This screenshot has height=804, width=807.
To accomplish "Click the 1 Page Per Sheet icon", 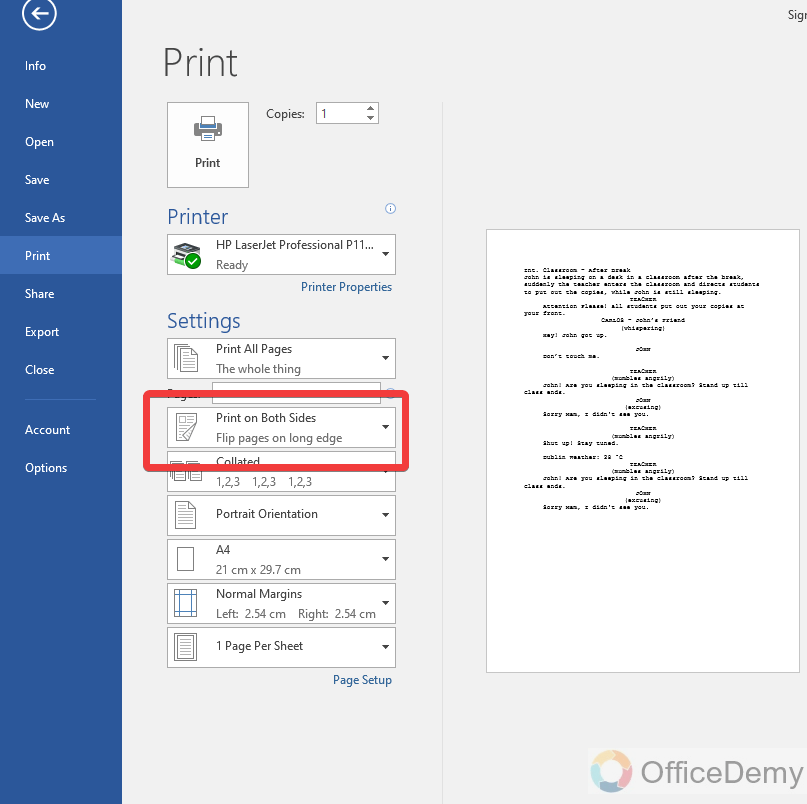I will (x=185, y=646).
